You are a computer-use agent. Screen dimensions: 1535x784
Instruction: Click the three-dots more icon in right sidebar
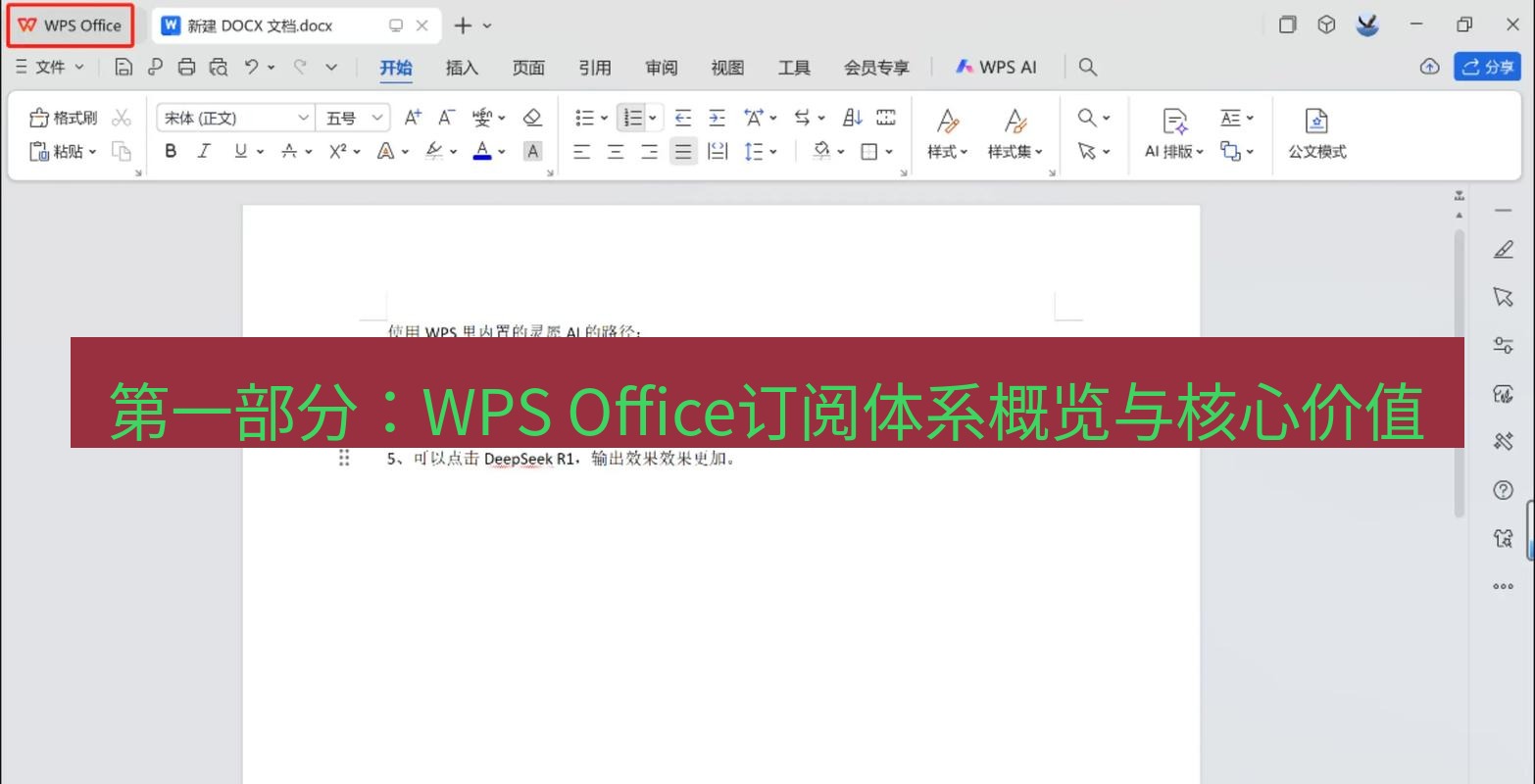[1503, 586]
